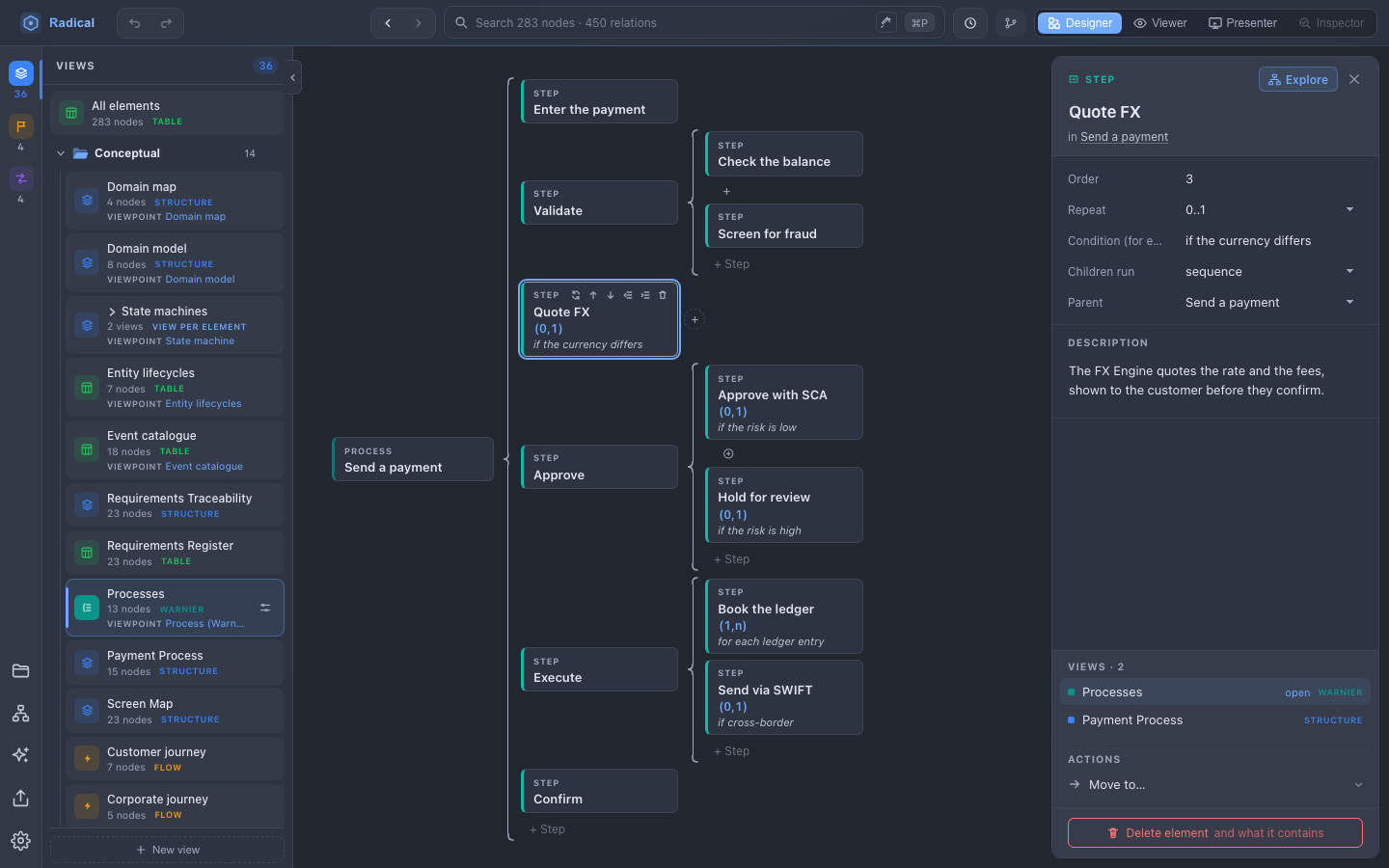The image size is (1389, 868).
Task: Switch to Presenter mode
Action: pyautogui.click(x=1242, y=23)
